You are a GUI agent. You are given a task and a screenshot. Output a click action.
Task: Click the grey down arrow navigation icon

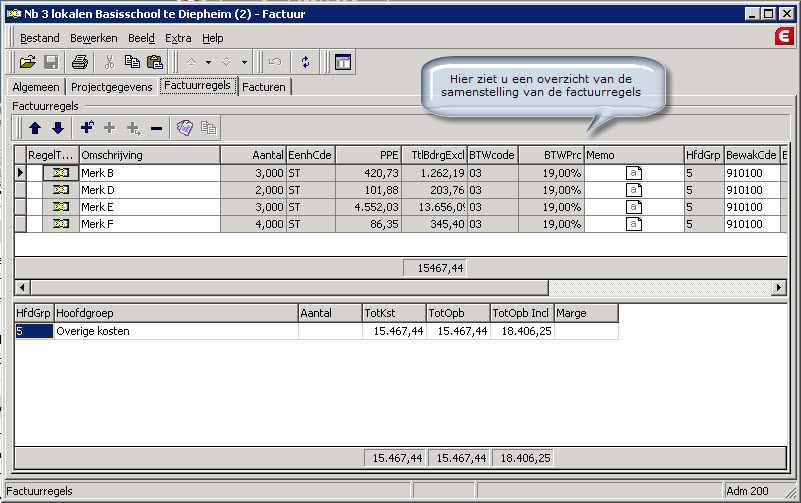226,62
